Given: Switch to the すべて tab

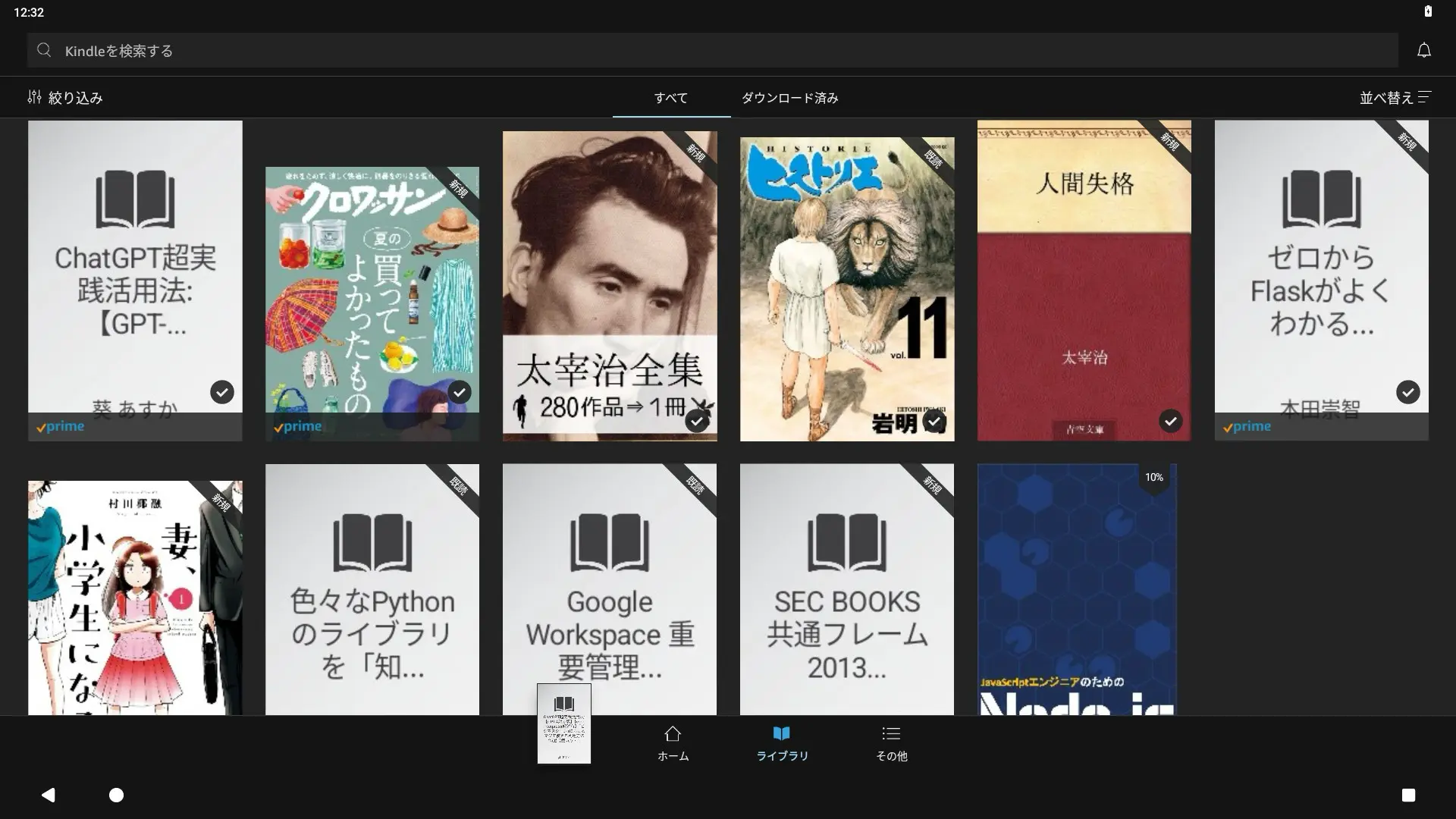Looking at the screenshot, I should 671,98.
